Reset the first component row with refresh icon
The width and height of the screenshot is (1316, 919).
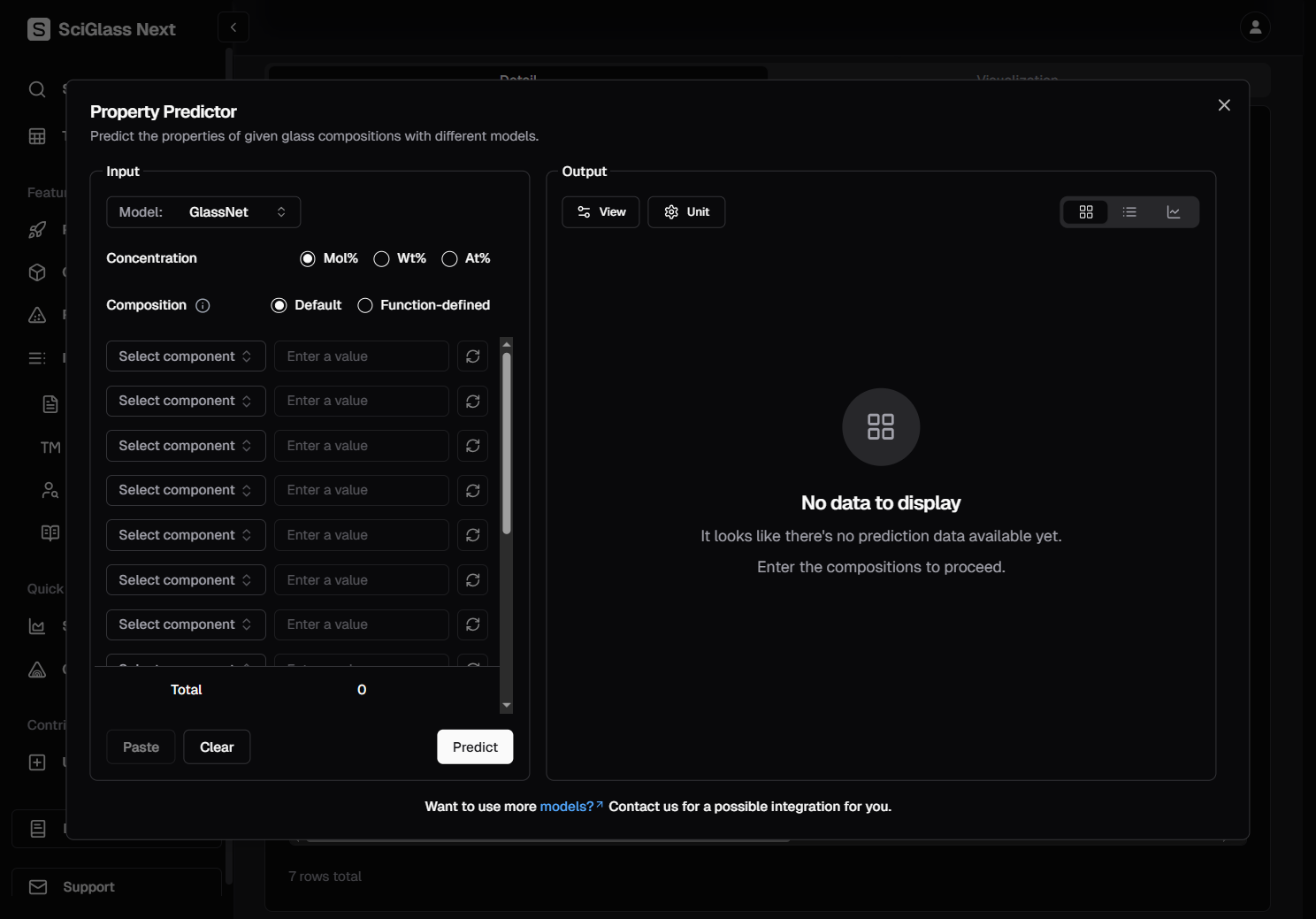(473, 356)
